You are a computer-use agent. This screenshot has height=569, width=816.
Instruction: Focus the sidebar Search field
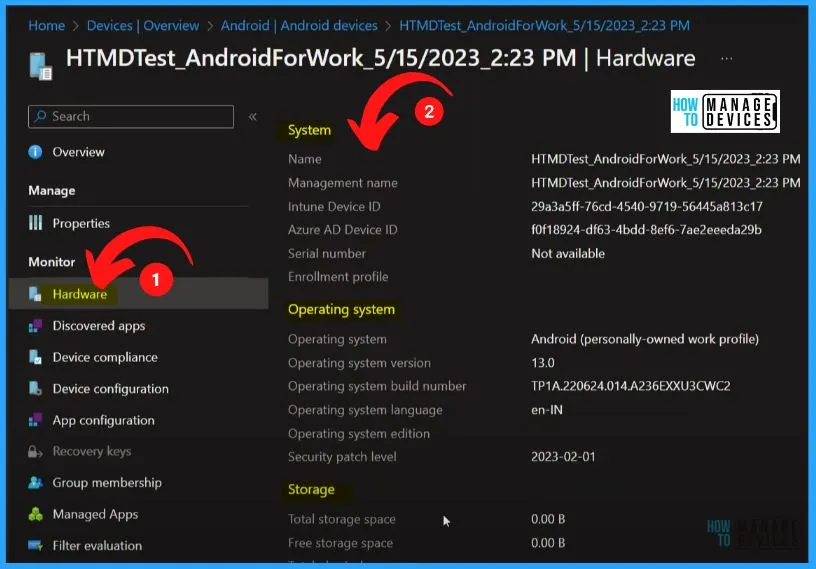[x=131, y=116]
